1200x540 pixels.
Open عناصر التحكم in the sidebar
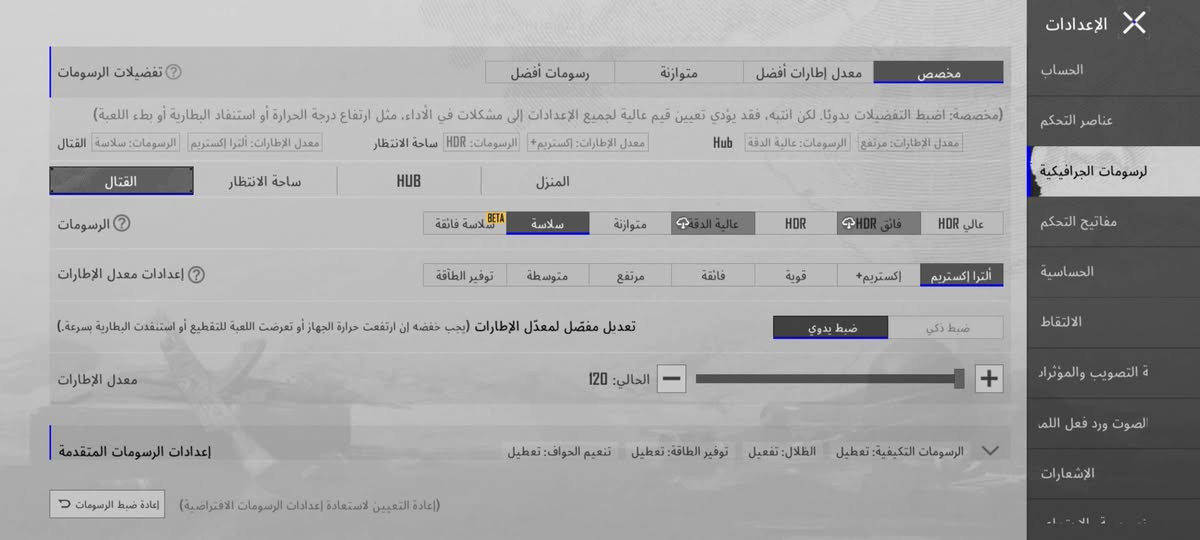coord(1113,121)
